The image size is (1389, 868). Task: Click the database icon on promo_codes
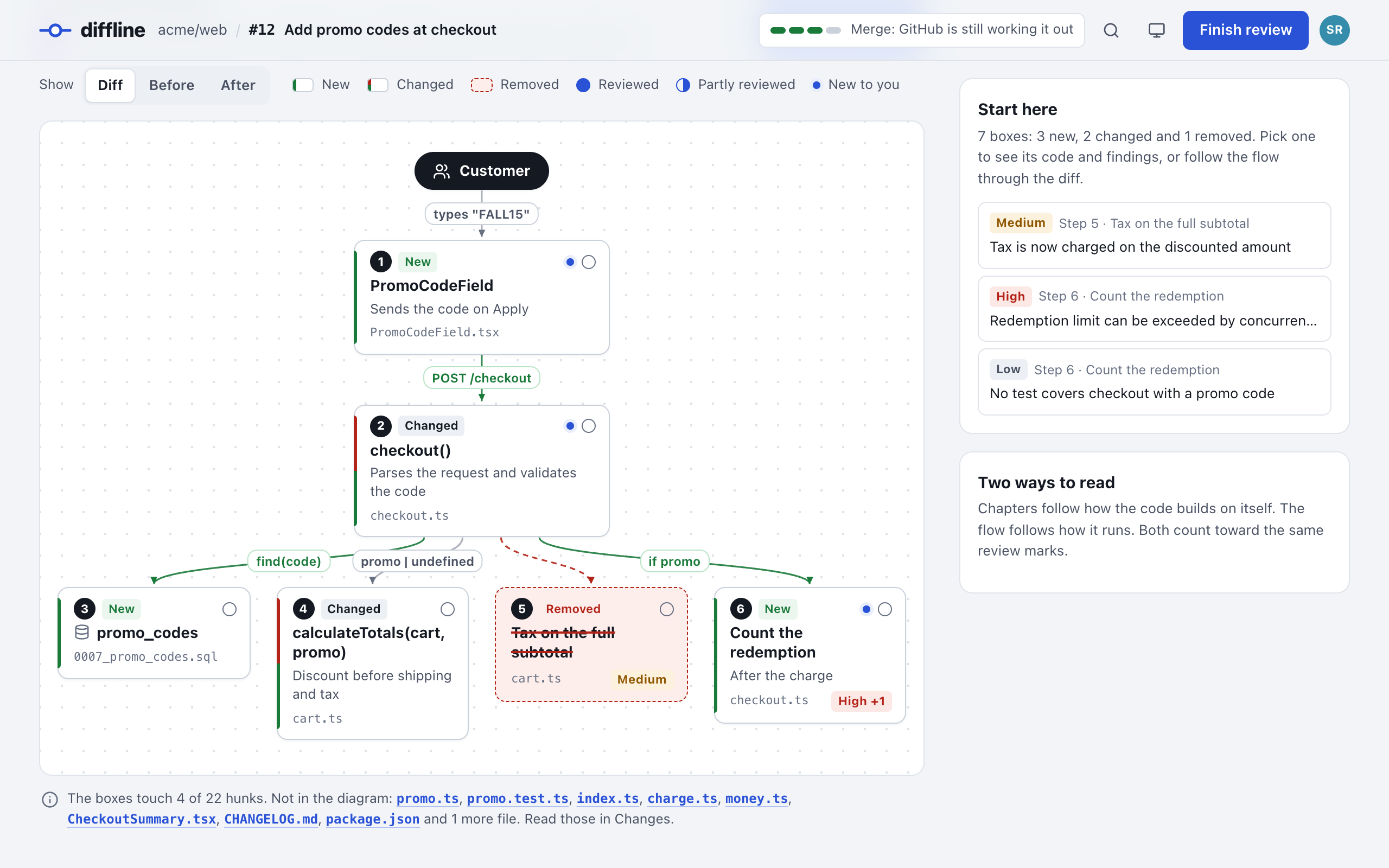(82, 633)
